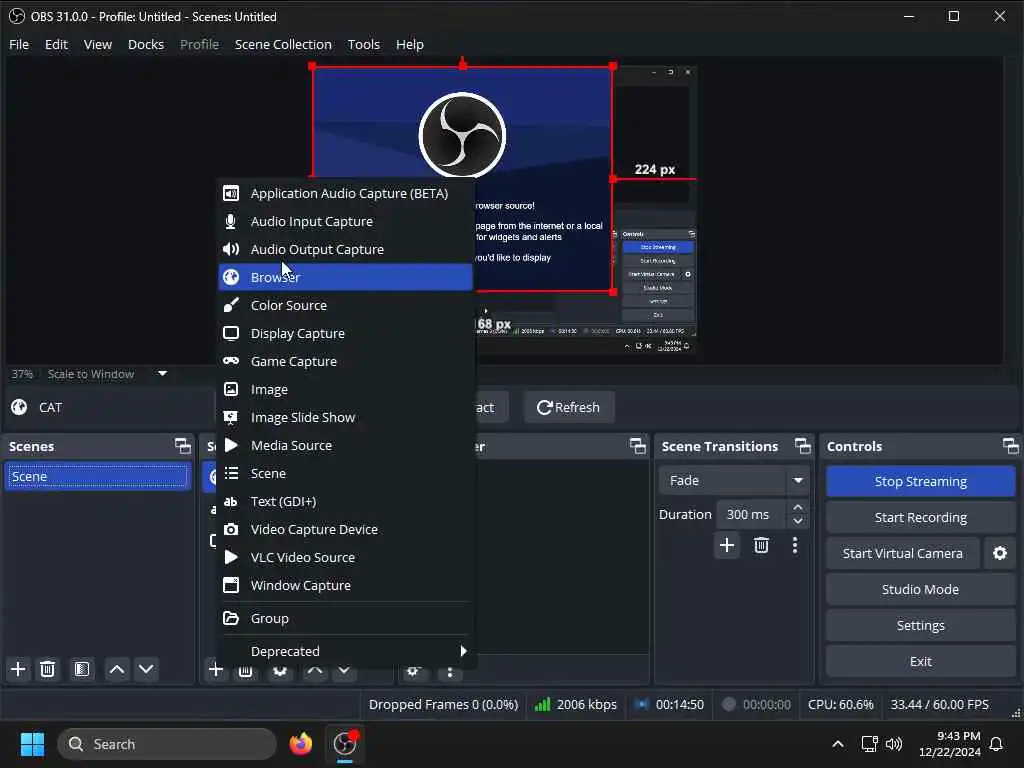Screen dimensions: 1024x768
Task: Open the File menu
Action: coord(19,44)
